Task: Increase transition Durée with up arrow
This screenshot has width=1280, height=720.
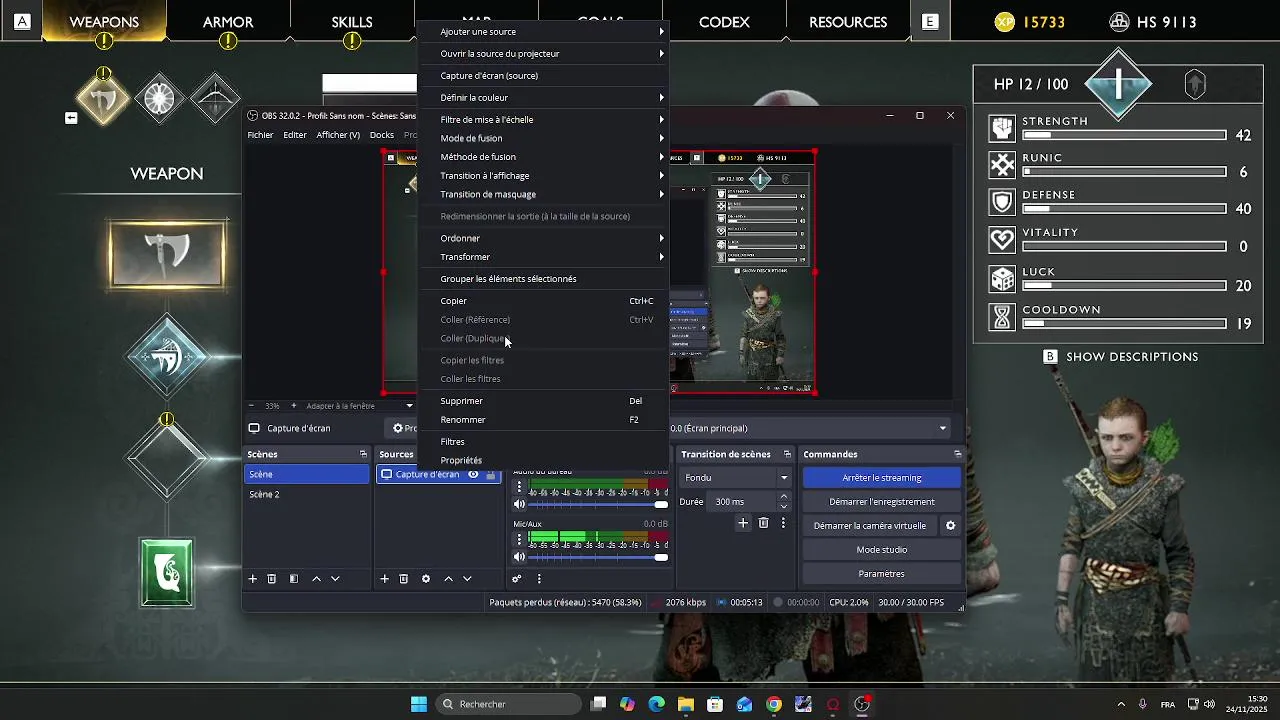Action: [783, 497]
